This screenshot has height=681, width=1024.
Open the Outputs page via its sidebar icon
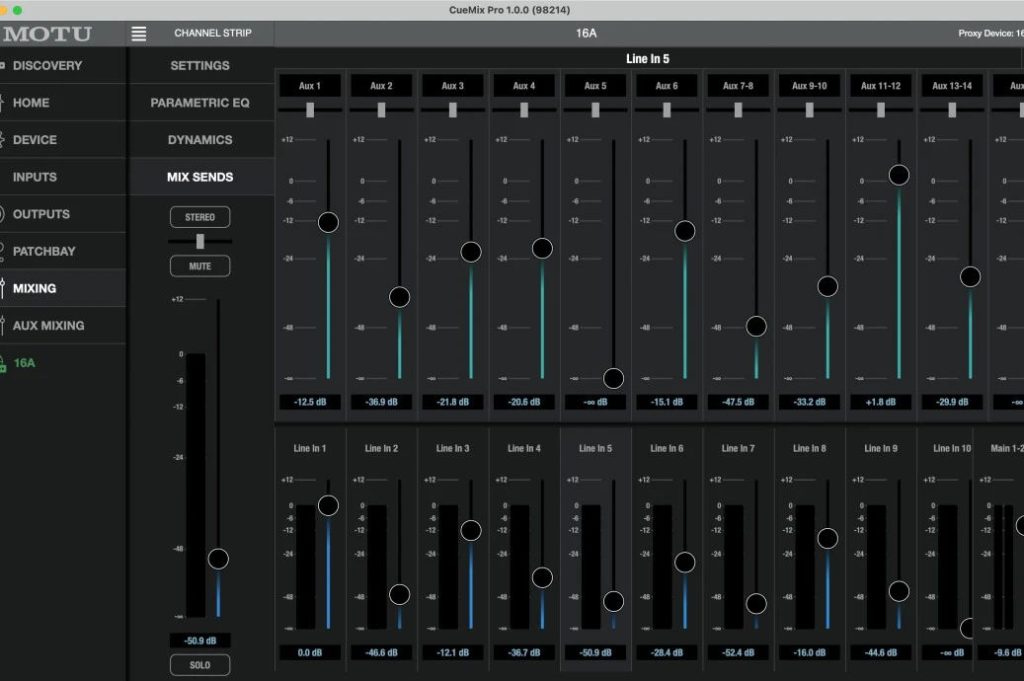[x=3, y=214]
